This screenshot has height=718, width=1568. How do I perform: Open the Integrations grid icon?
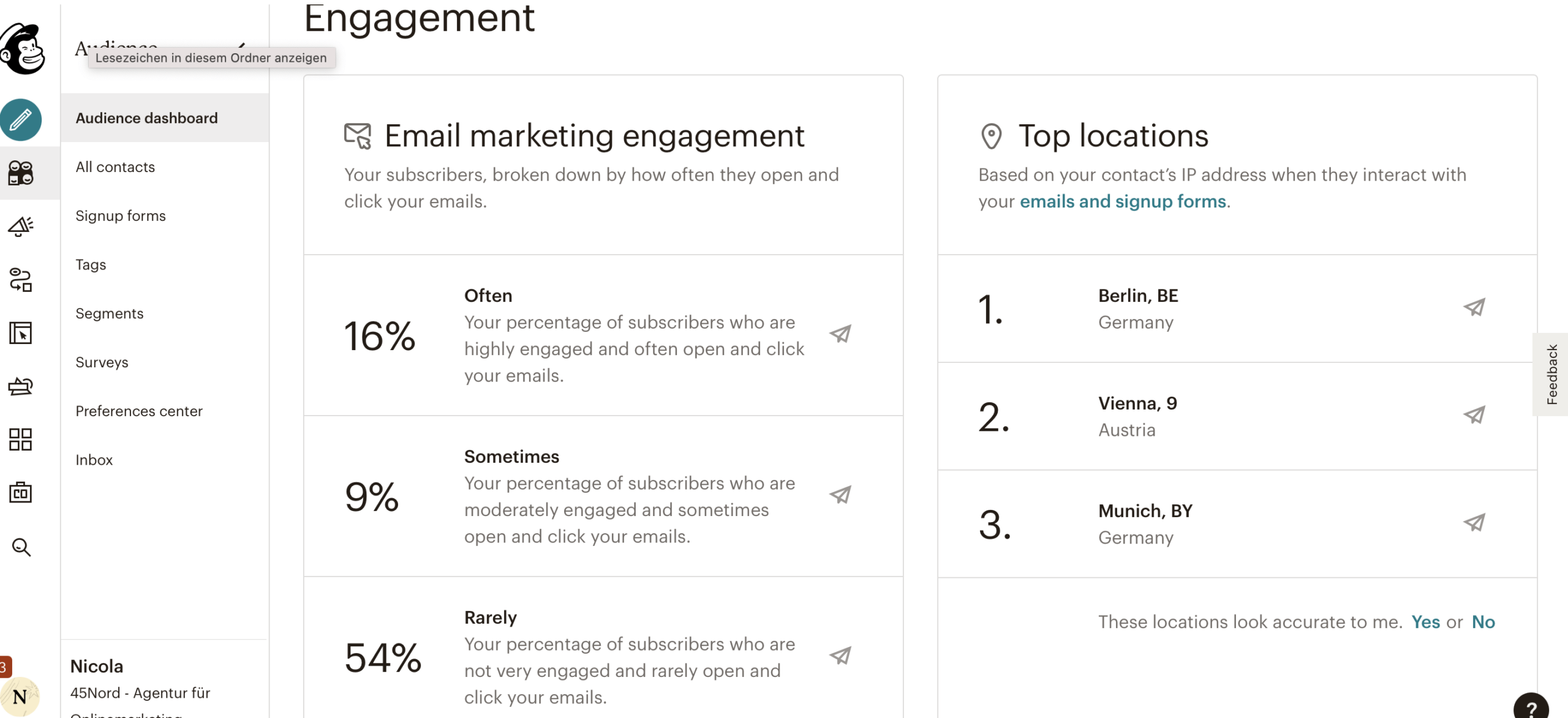(21, 439)
